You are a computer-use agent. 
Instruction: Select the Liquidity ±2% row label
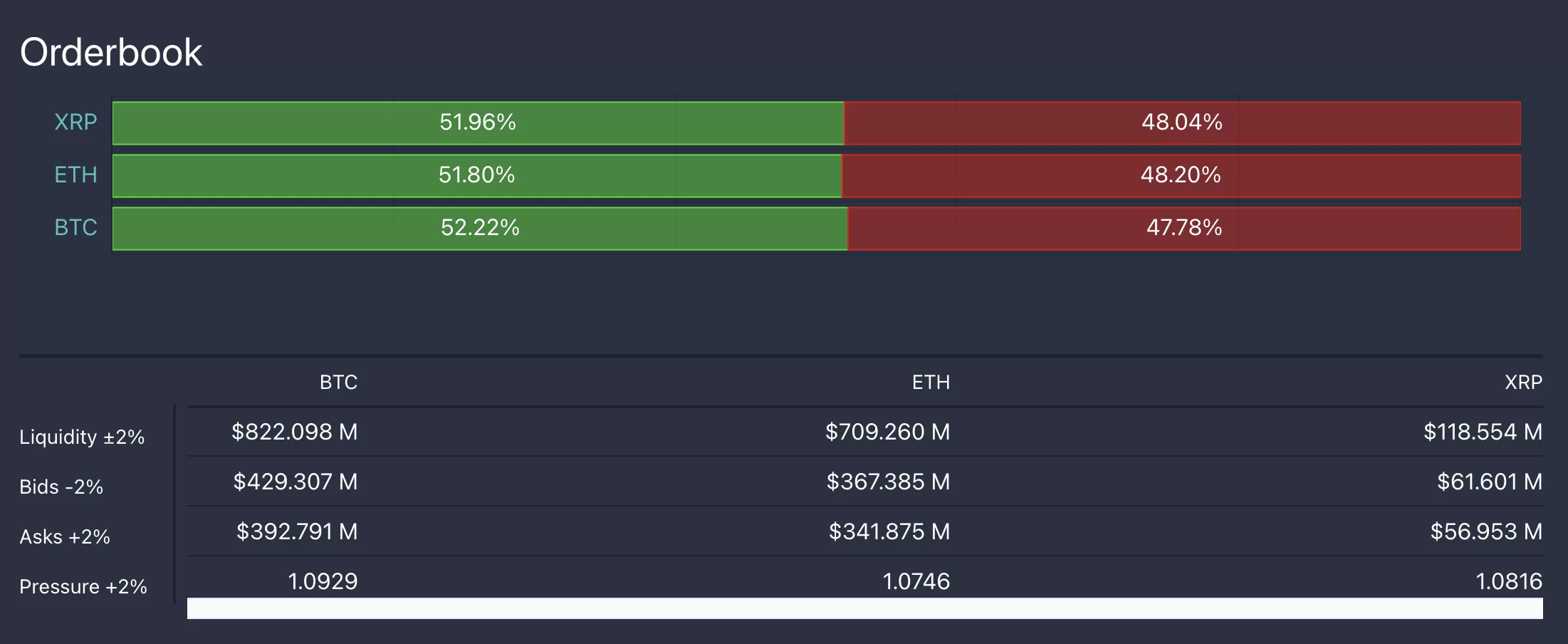click(x=82, y=437)
